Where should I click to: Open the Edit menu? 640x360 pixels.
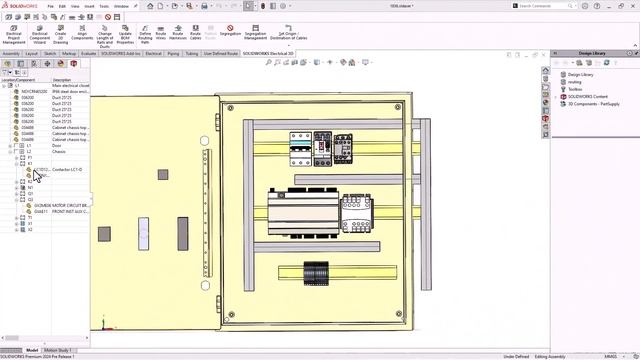pos(62,6)
